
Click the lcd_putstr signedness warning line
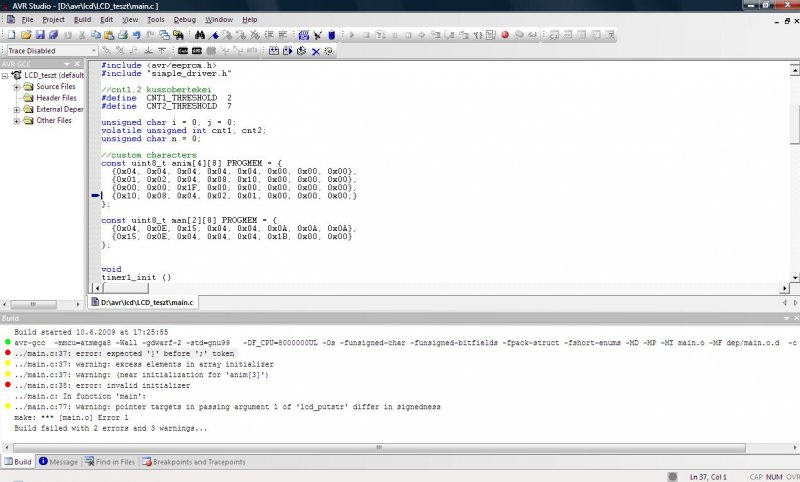[227, 407]
